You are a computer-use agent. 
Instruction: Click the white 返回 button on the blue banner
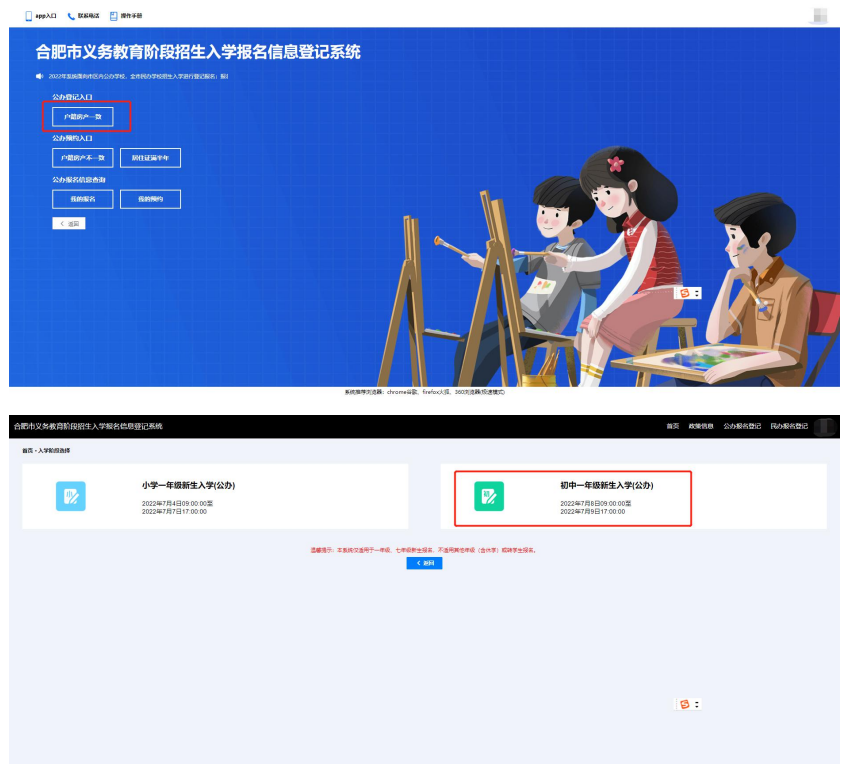69,224
